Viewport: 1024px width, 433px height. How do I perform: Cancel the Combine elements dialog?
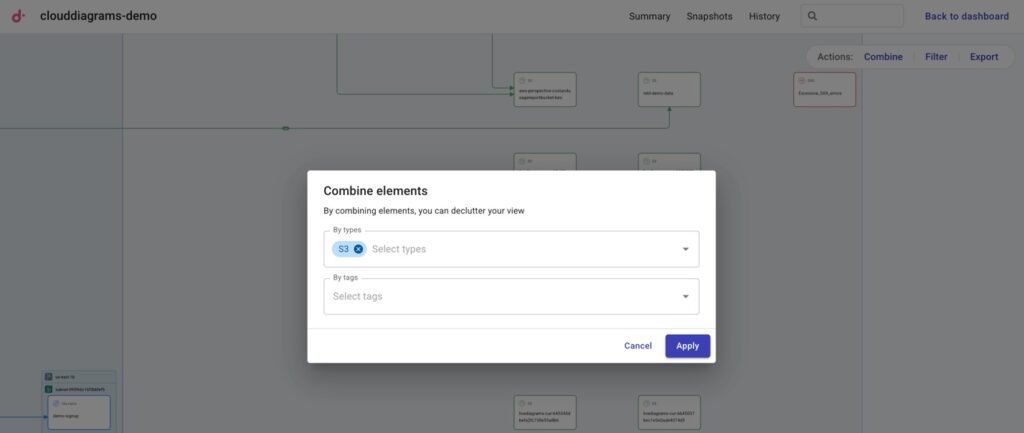[638, 346]
